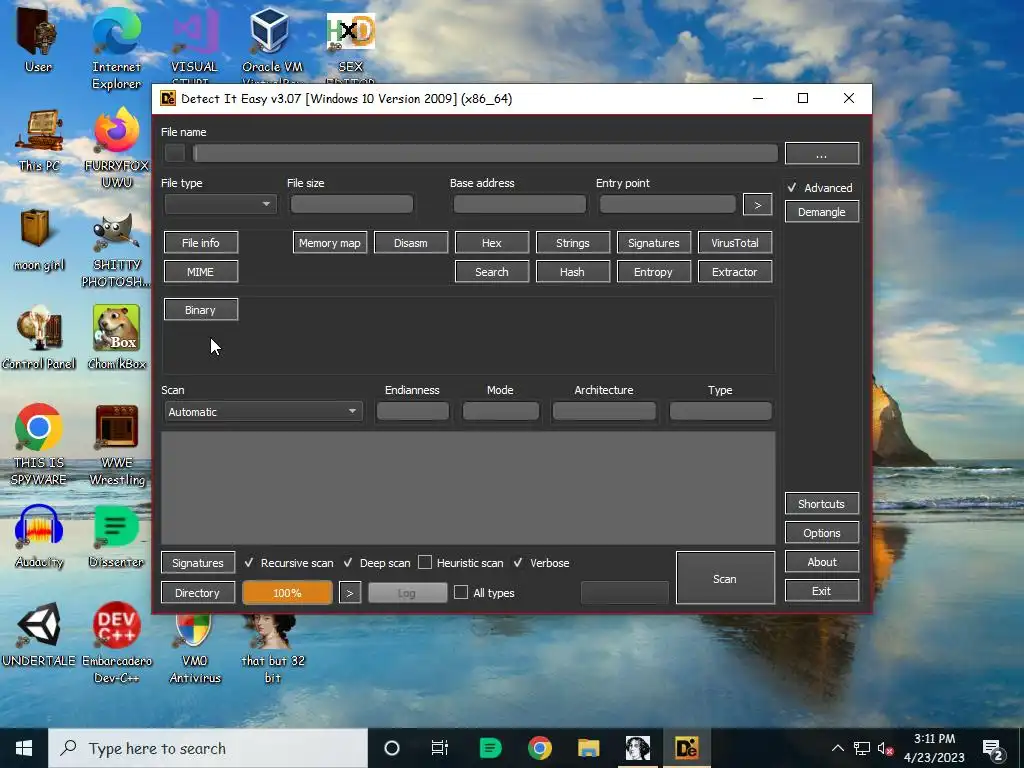Open the Task View taskbar button
1024x768 pixels.
tap(440, 748)
